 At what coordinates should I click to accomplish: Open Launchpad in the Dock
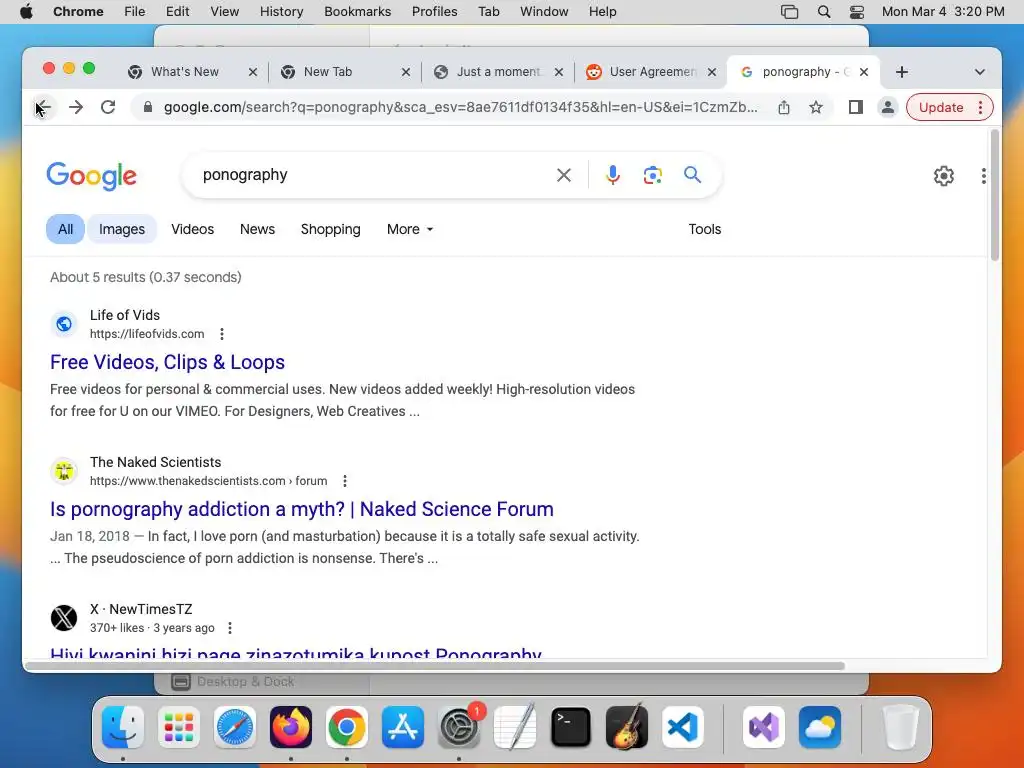(179, 726)
